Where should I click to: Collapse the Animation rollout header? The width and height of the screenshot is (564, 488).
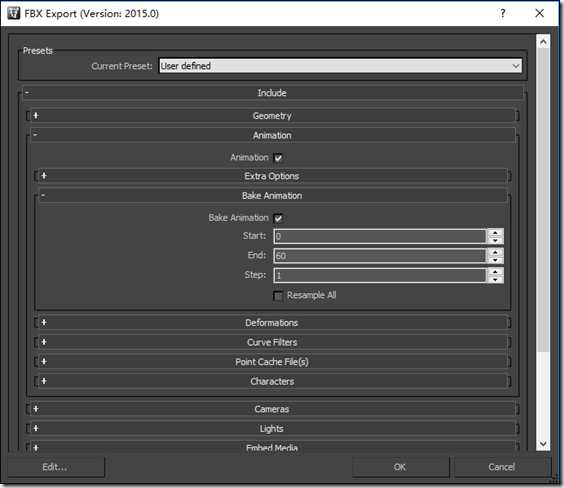click(273, 135)
